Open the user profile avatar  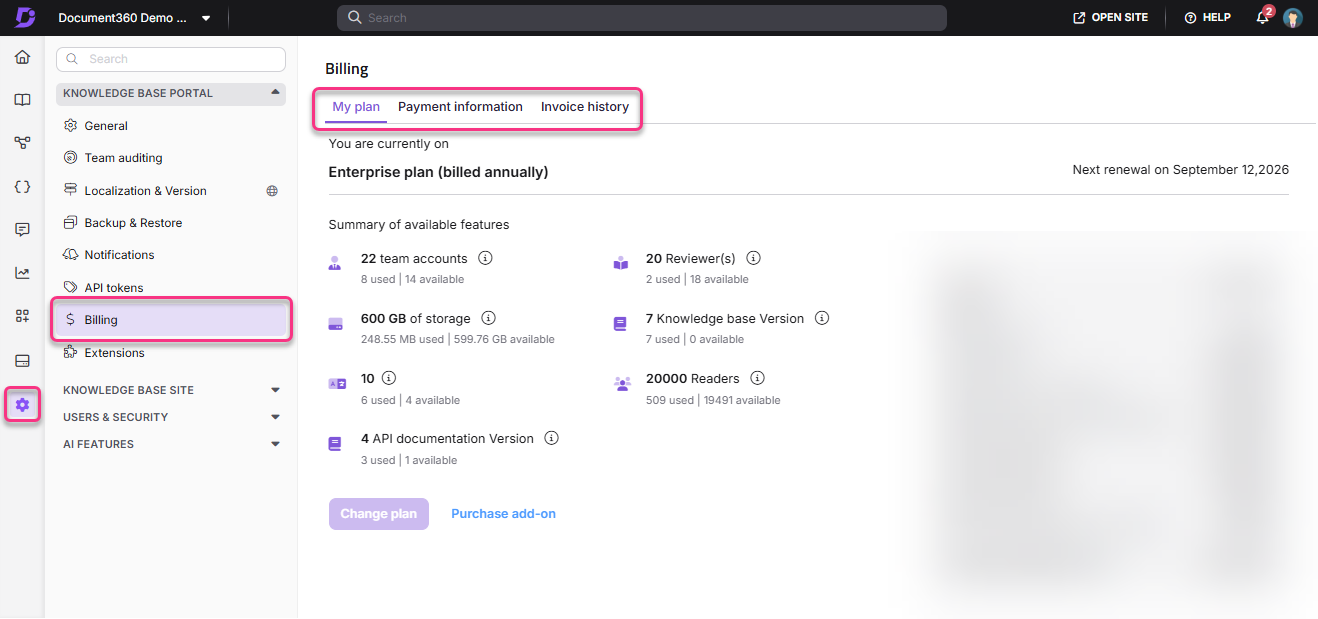tap(1293, 18)
